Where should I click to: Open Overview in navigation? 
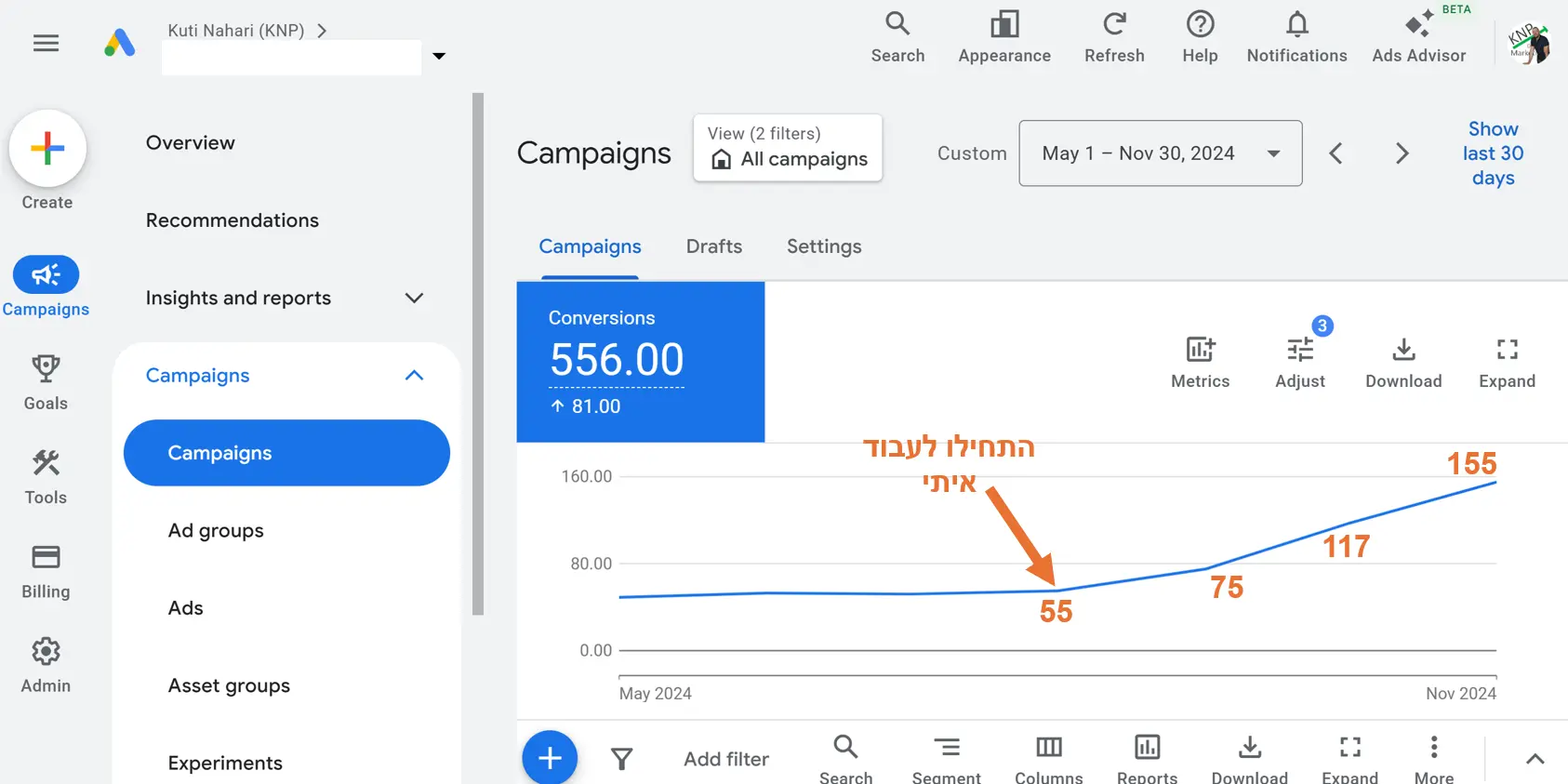(x=191, y=142)
